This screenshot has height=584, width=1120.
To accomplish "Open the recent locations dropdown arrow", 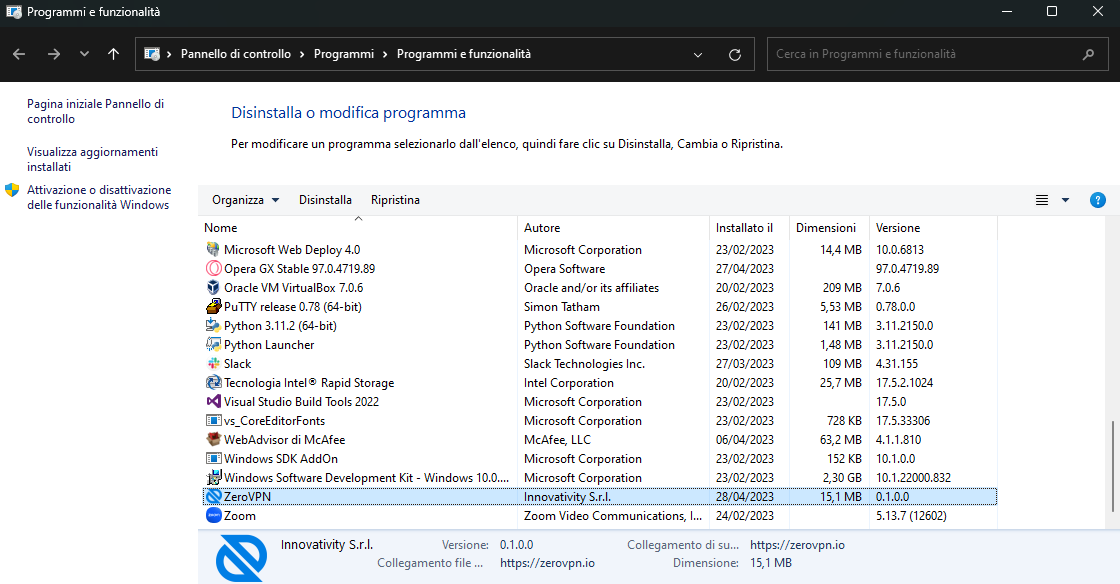I will pos(84,54).
